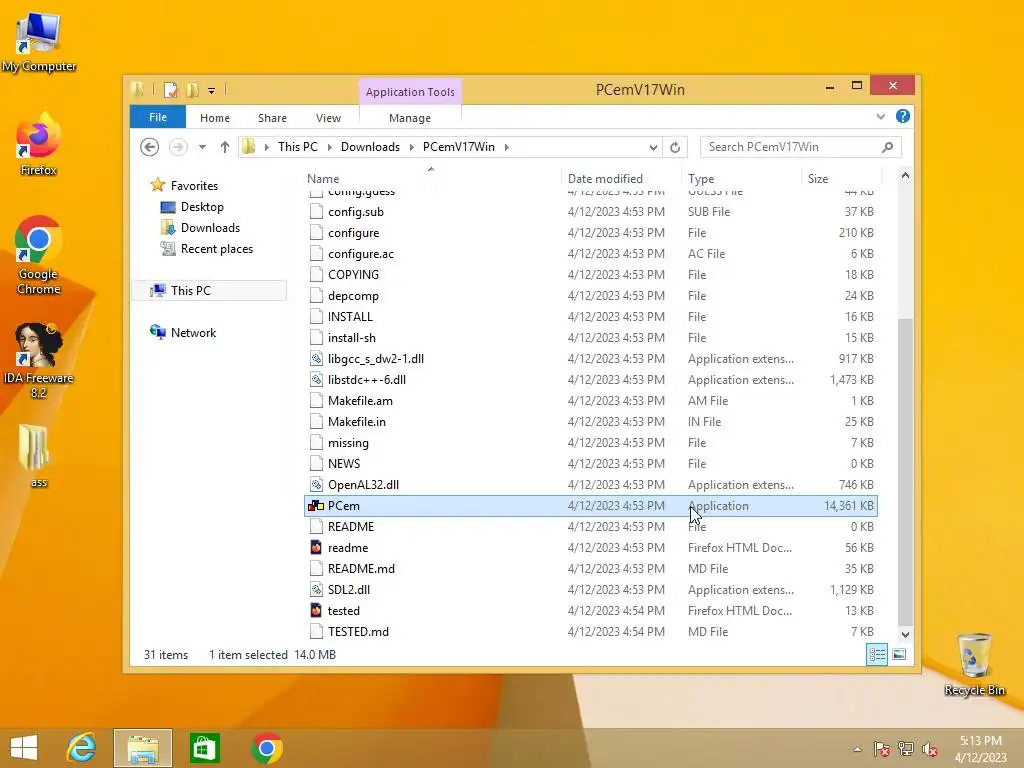Image resolution: width=1024 pixels, height=768 pixels.
Task: Click the Properties quick access toolbar icon
Action: pos(170,90)
